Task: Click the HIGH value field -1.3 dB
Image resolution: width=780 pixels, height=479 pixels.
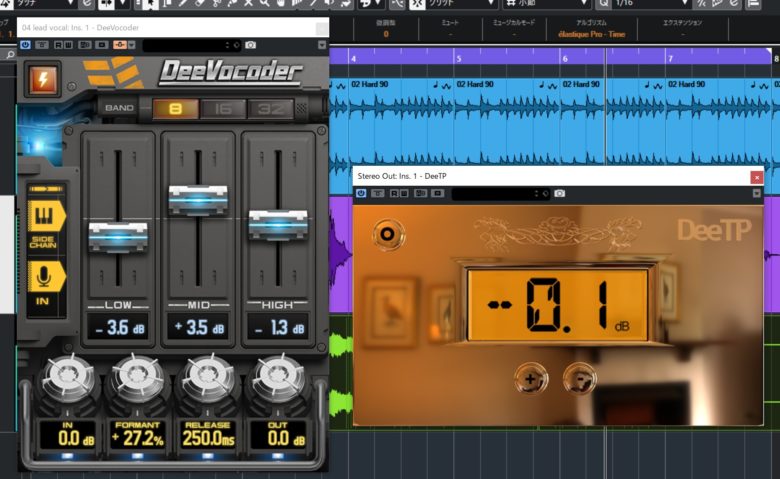Action: pos(278,327)
